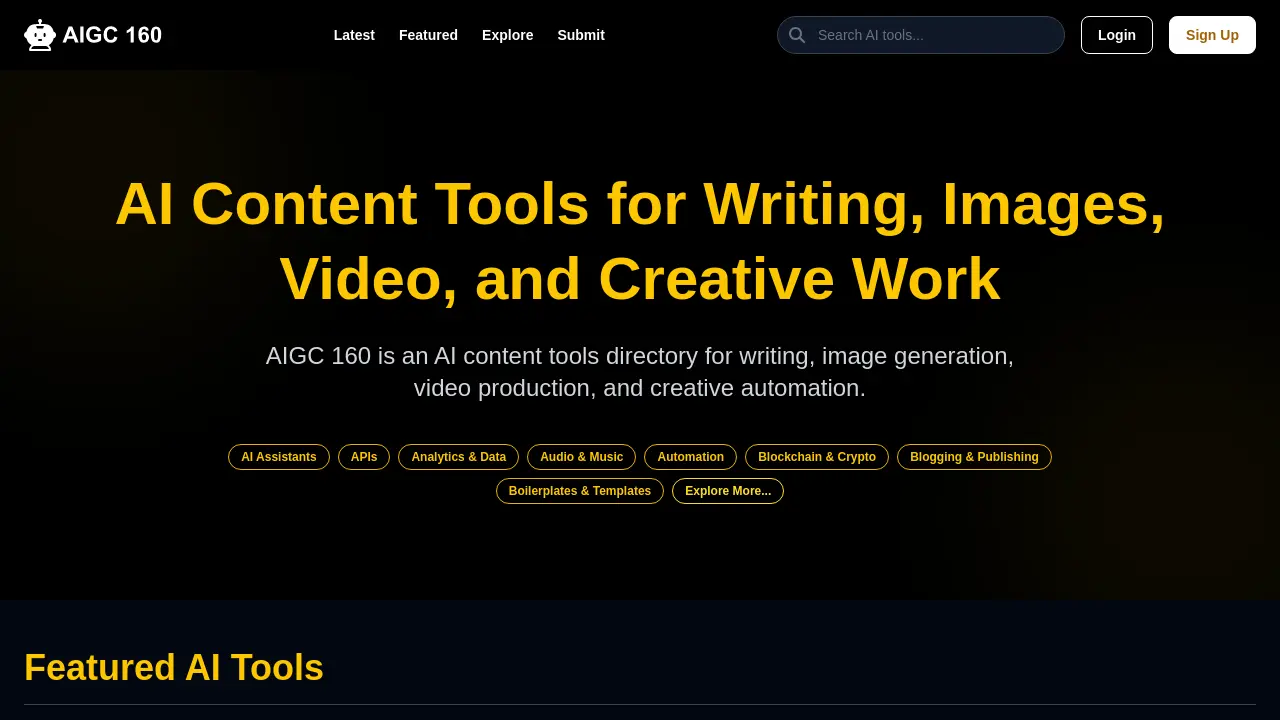Image resolution: width=1280 pixels, height=720 pixels.
Task: Click the Sign Up button
Action: point(1212,35)
